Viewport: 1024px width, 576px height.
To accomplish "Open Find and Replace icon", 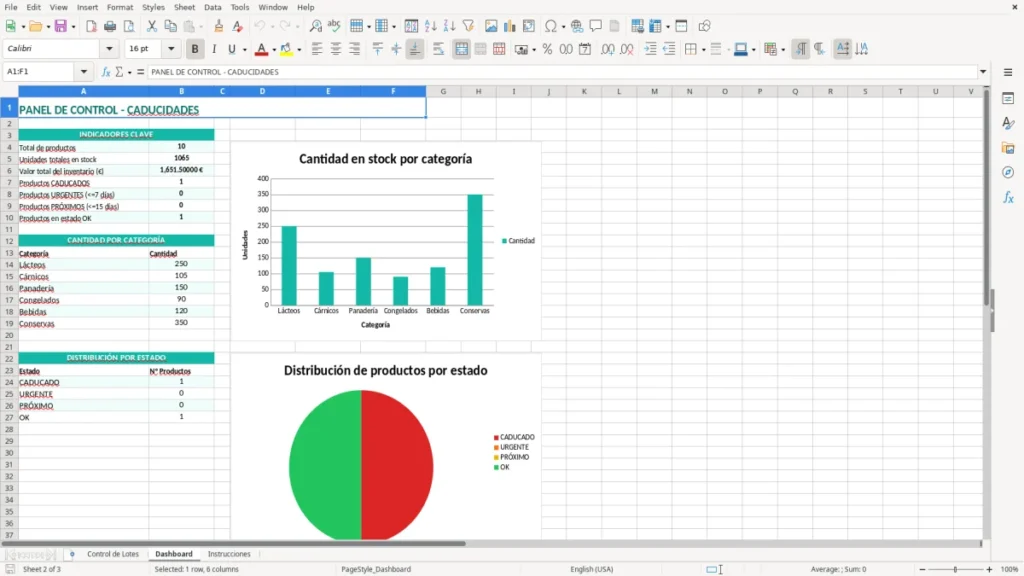I will [315, 26].
